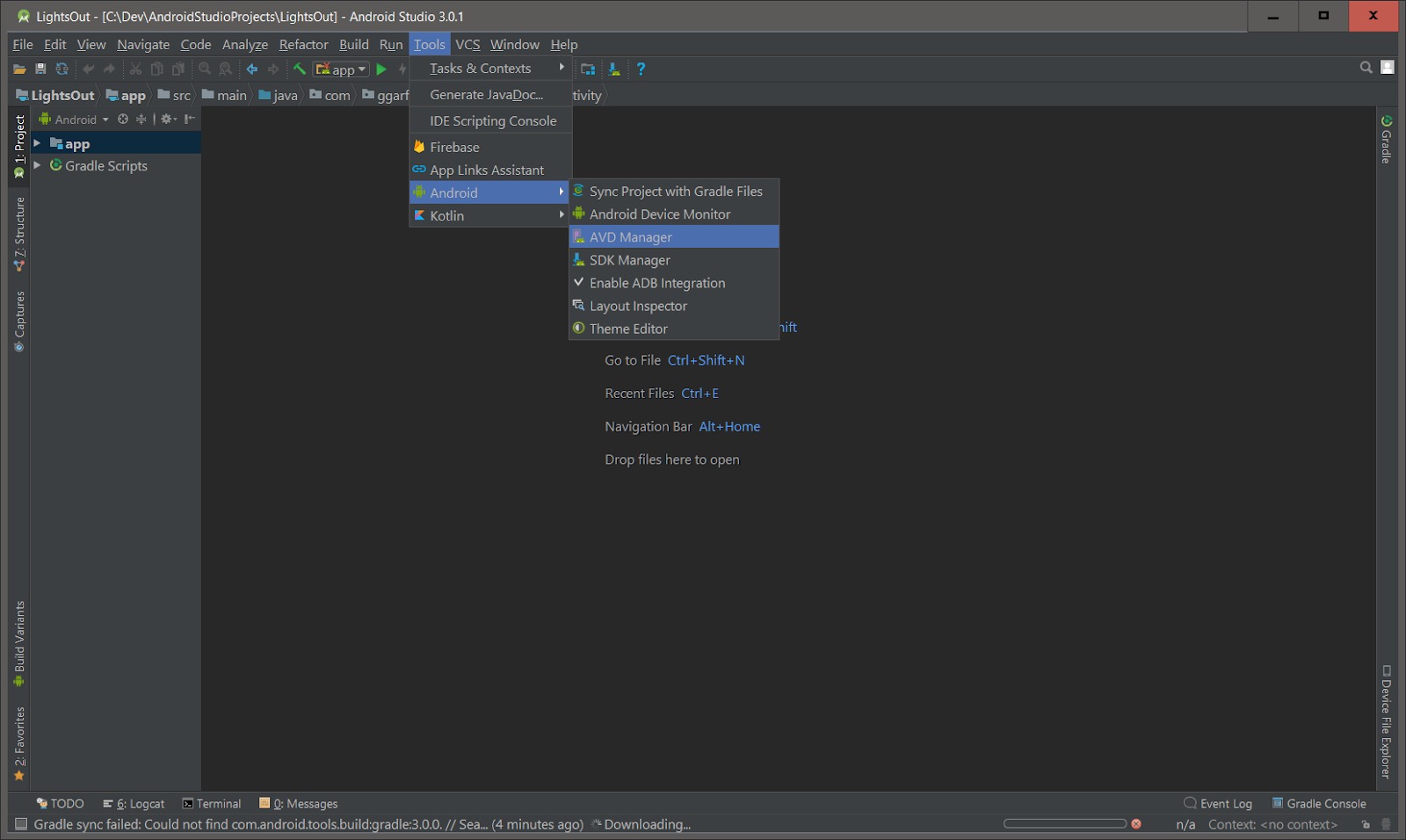Open the Project panel gear settings dropdown
Screen dimensions: 1406x840
pos(169,119)
